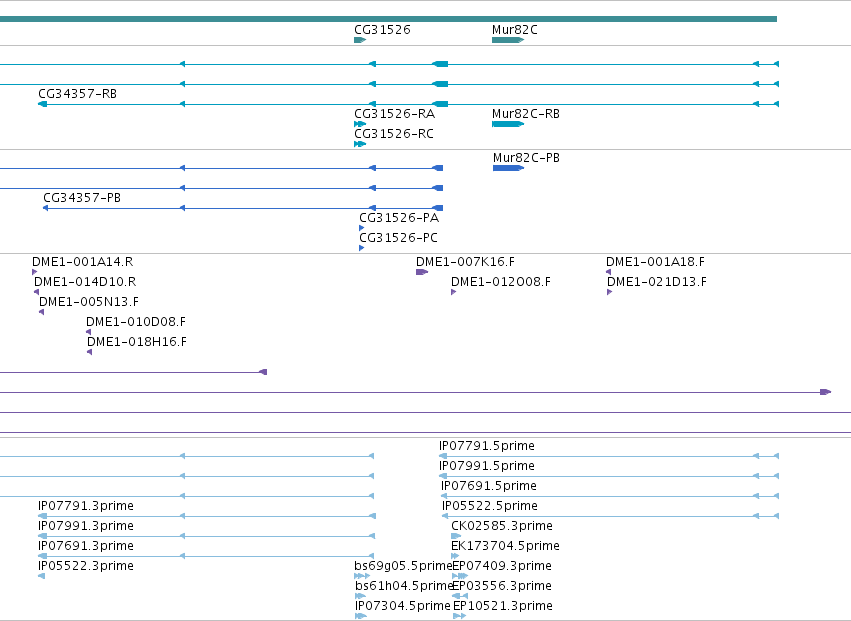Click the bs69g05.5prime EST label
The width and height of the screenshot is (851, 621).
[x=403, y=566]
